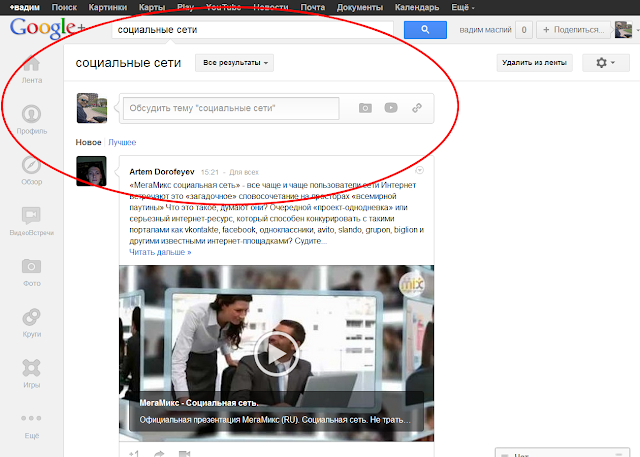Open the gear settings dropdown

[606, 63]
